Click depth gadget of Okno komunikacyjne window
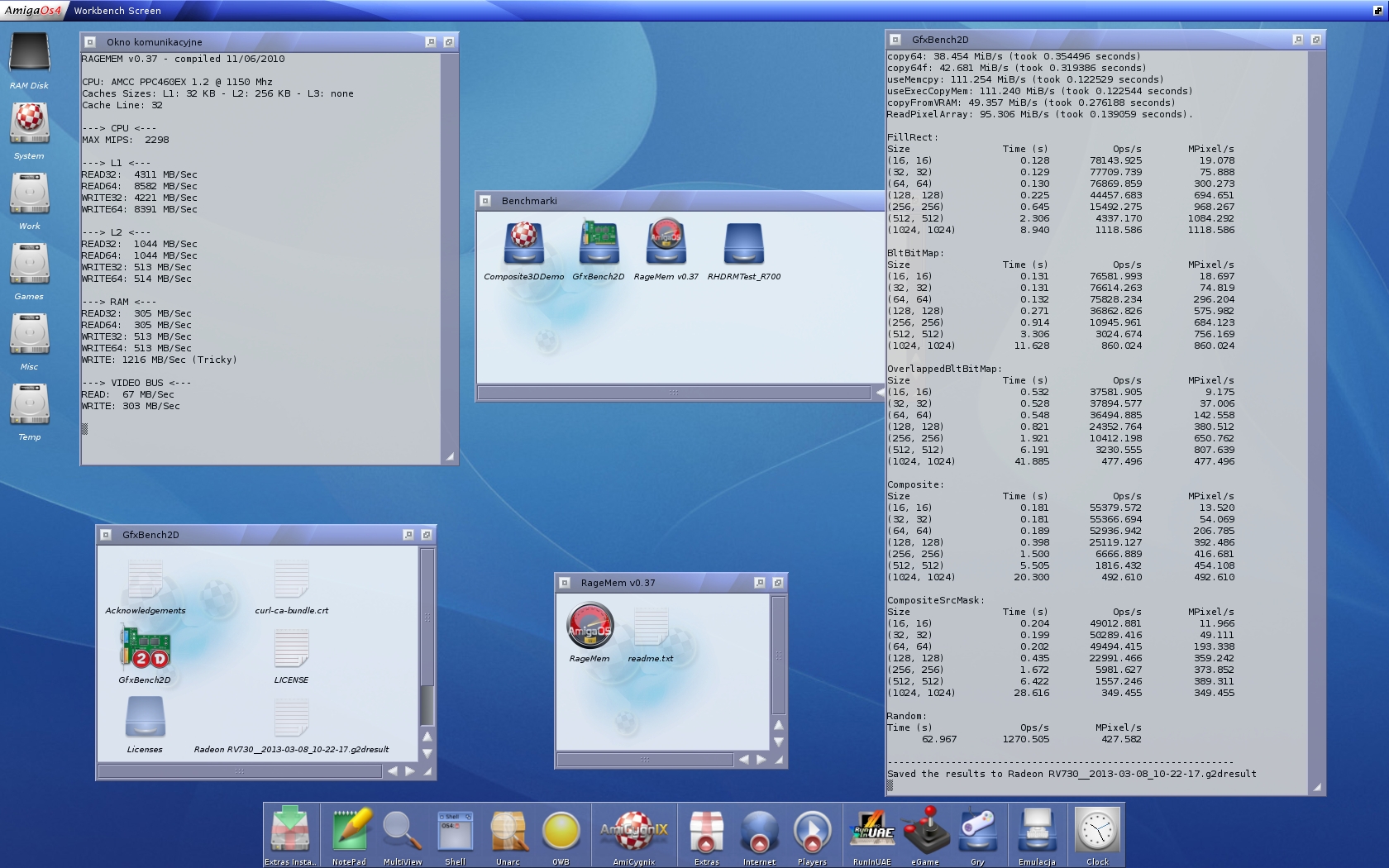The height and width of the screenshot is (868, 1389). point(448,42)
